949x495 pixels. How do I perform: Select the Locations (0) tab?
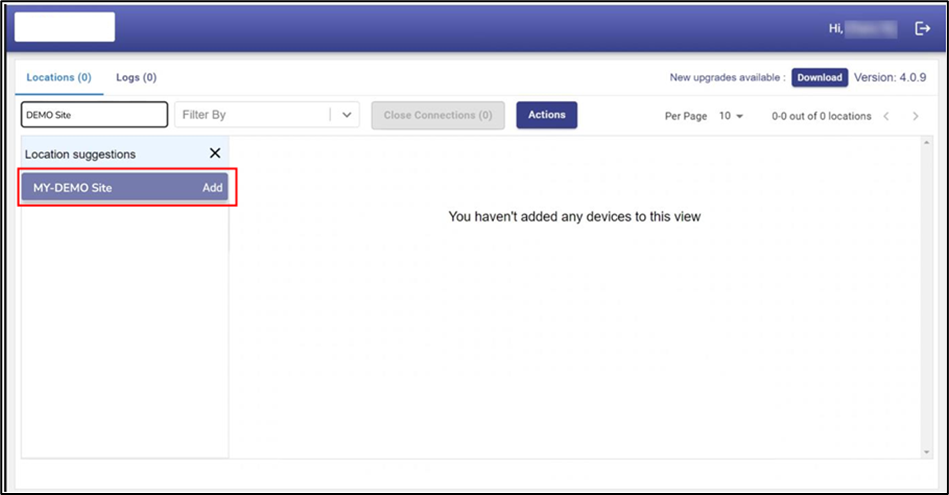click(x=59, y=78)
